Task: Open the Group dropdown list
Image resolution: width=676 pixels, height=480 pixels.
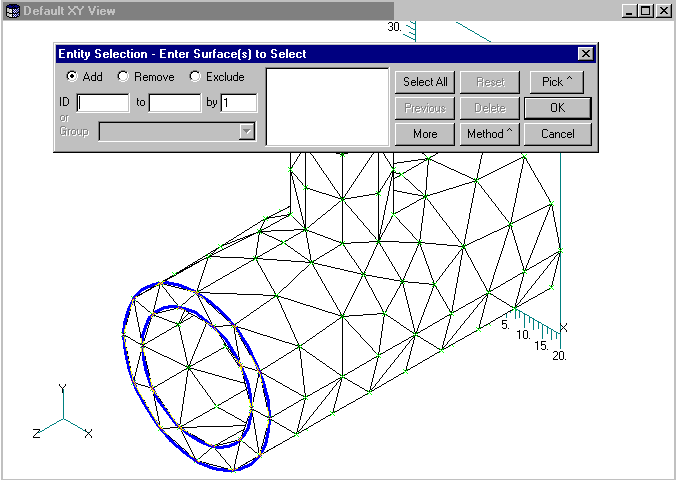Action: 247,132
